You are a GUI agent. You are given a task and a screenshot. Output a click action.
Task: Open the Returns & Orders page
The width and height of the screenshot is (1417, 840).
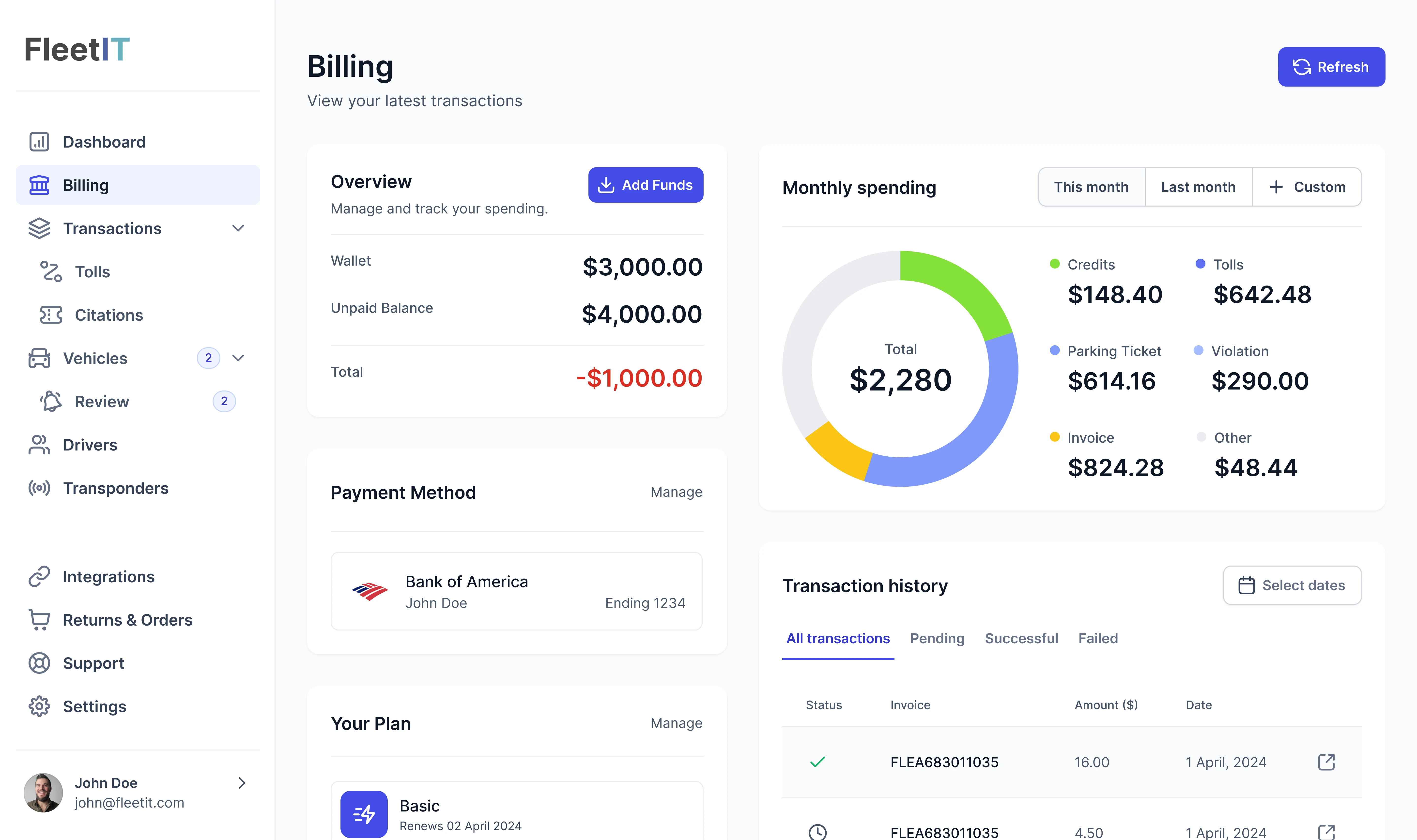138,620
